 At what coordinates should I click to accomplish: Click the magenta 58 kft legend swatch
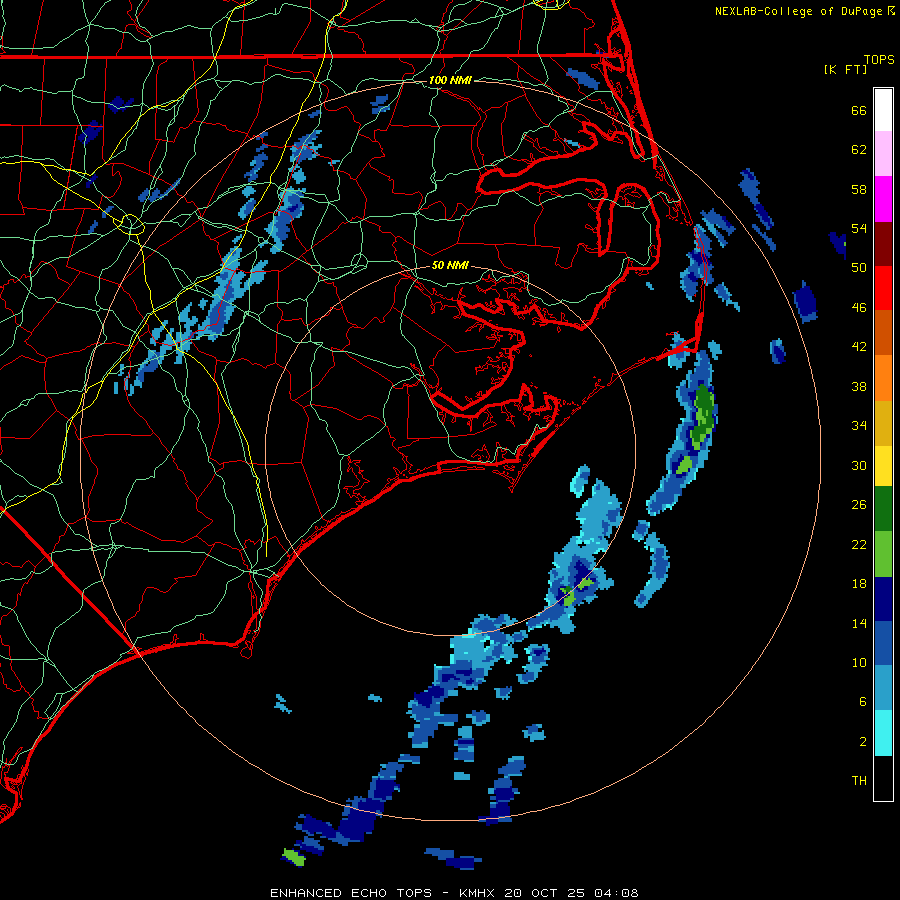click(x=883, y=199)
